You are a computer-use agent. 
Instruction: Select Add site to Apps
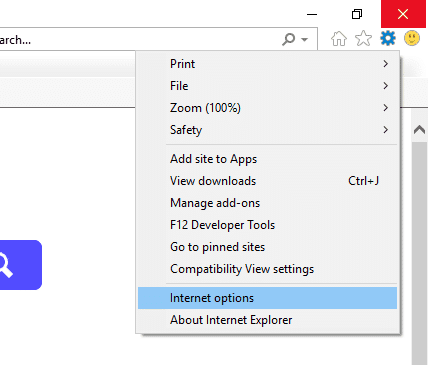pyautogui.click(x=267, y=159)
